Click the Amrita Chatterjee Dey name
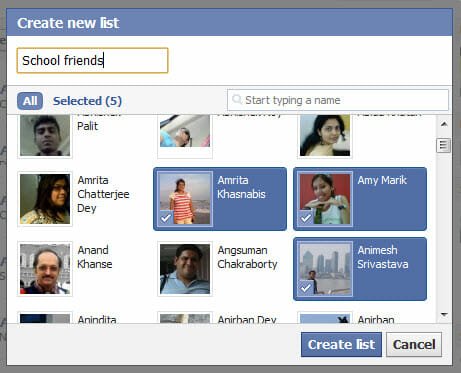461x373 pixels. (x=103, y=194)
